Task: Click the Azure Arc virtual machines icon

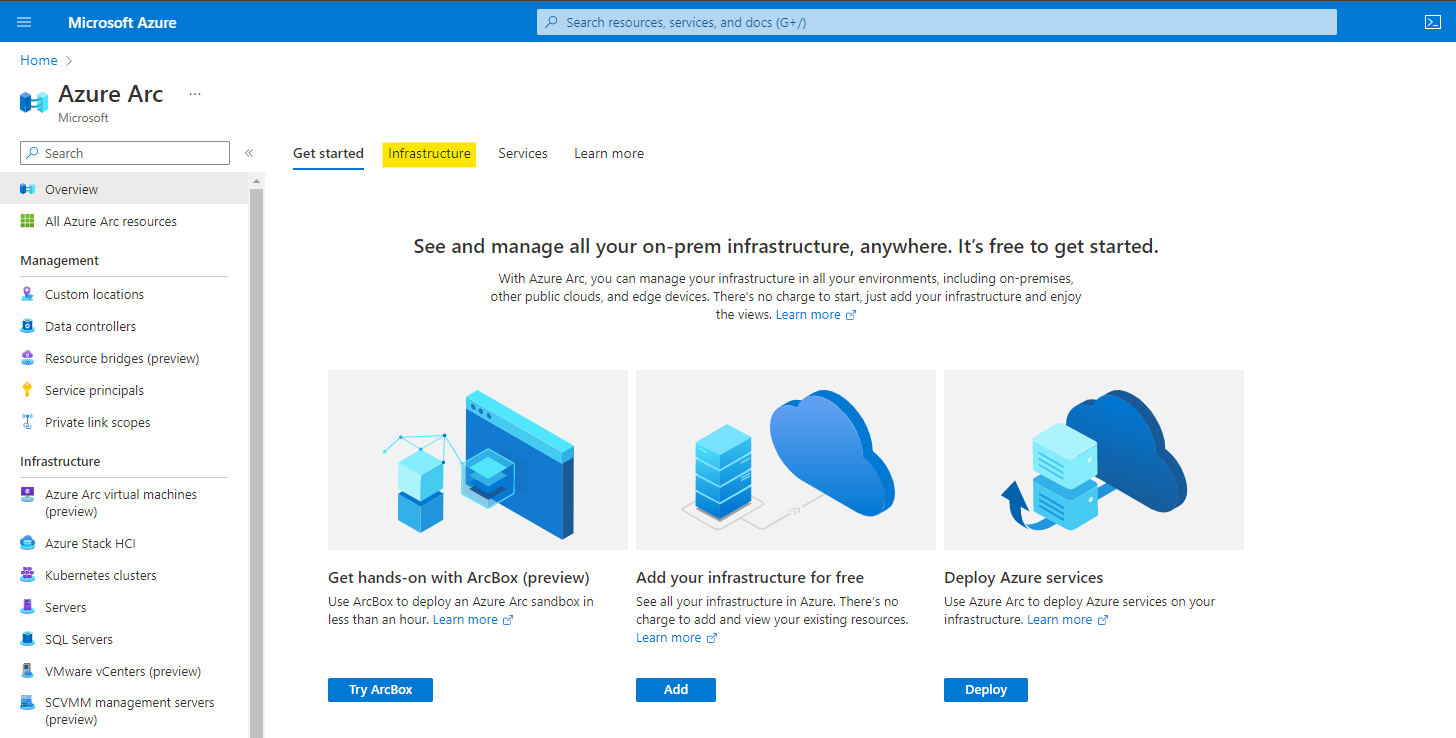Action: point(27,494)
